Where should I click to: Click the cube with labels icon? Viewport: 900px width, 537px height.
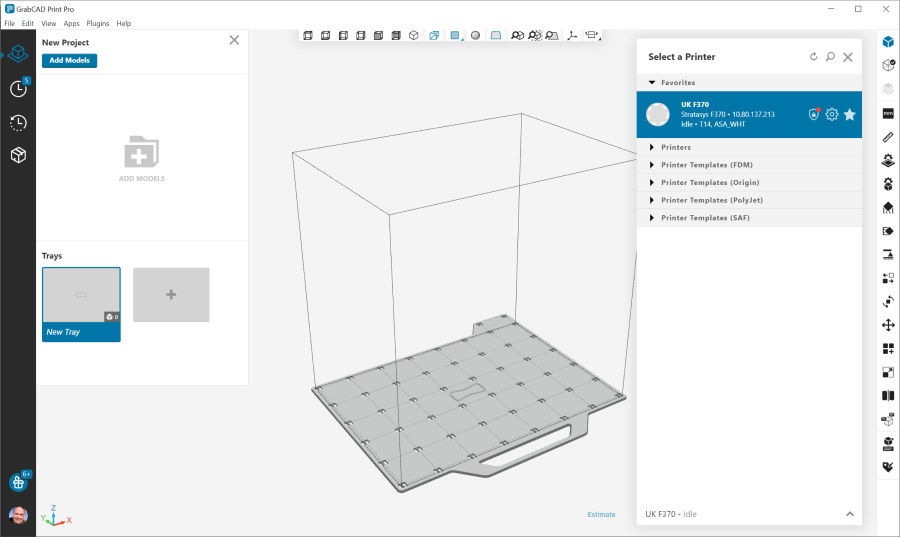888,420
